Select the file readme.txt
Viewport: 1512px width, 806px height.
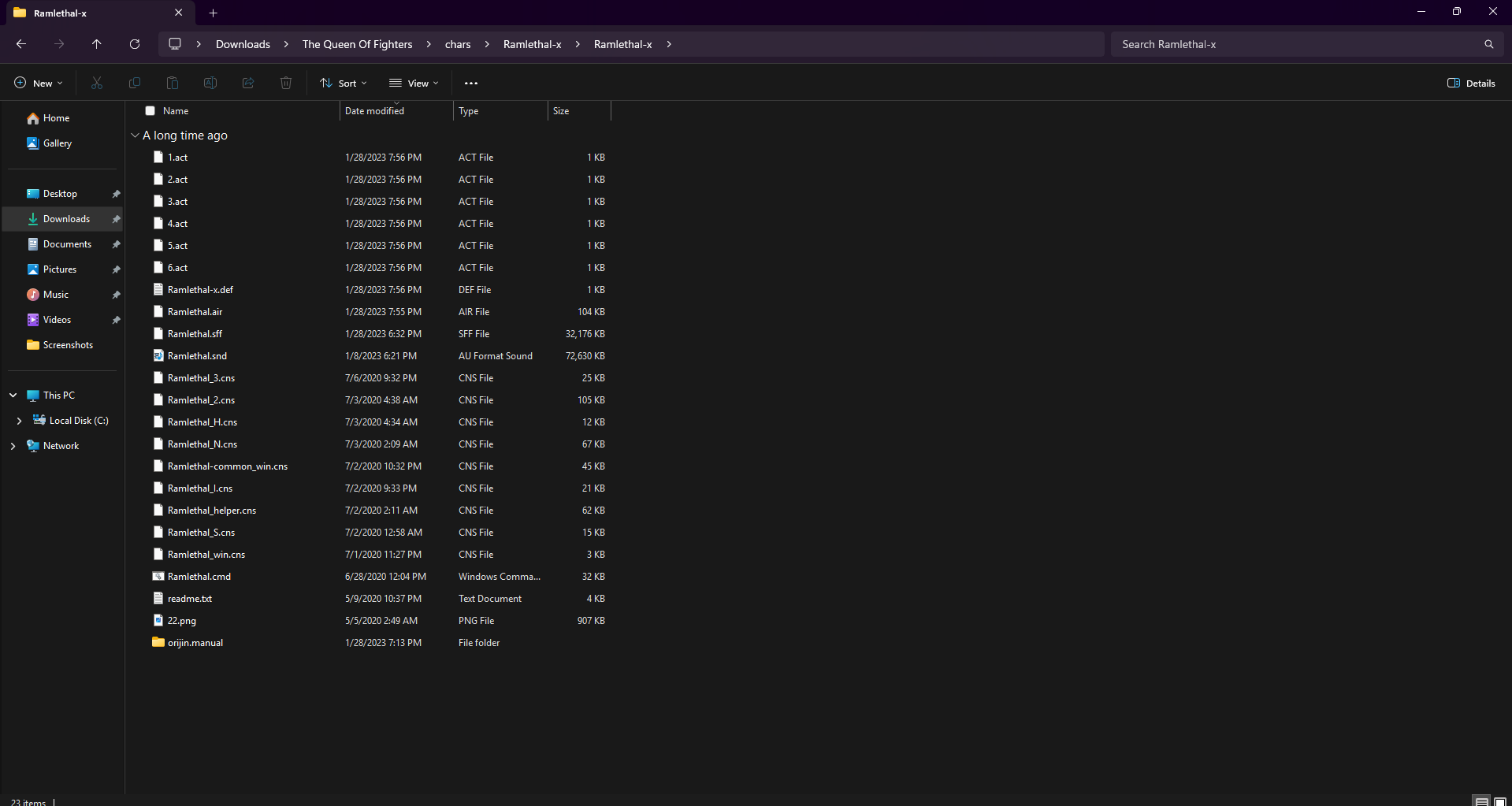pyautogui.click(x=189, y=599)
